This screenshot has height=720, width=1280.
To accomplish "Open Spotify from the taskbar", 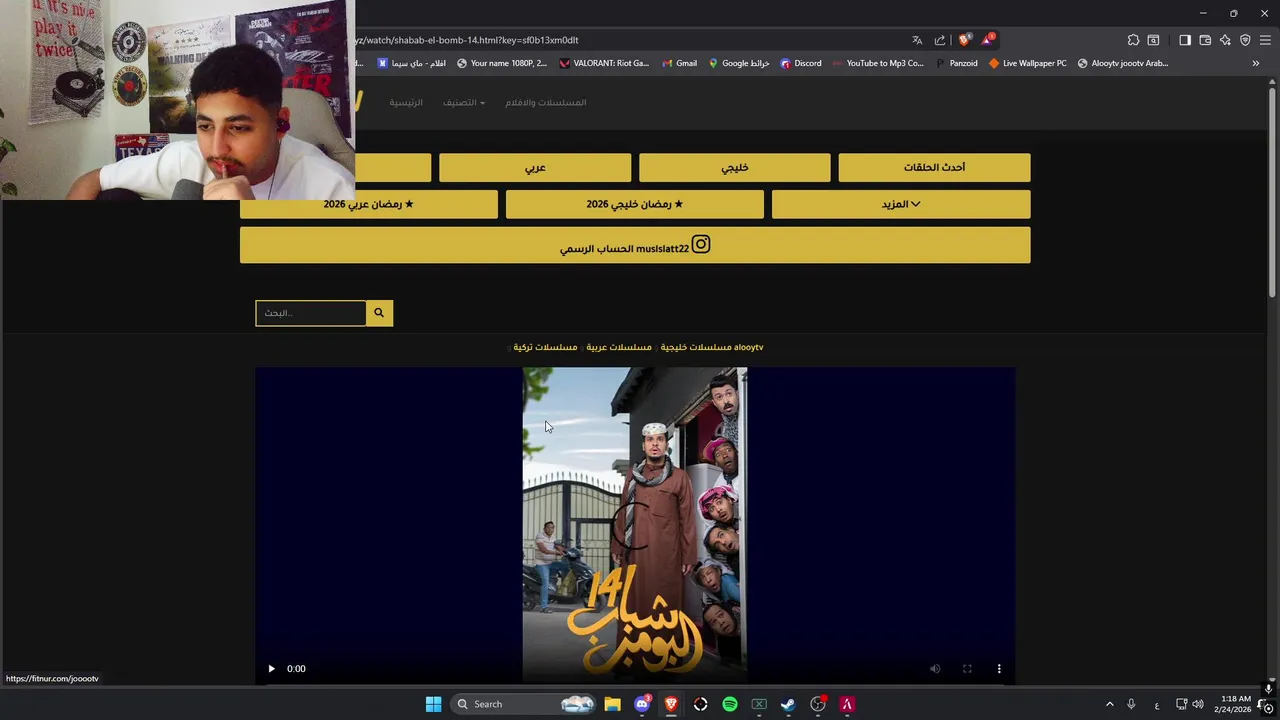I will pyautogui.click(x=730, y=704).
